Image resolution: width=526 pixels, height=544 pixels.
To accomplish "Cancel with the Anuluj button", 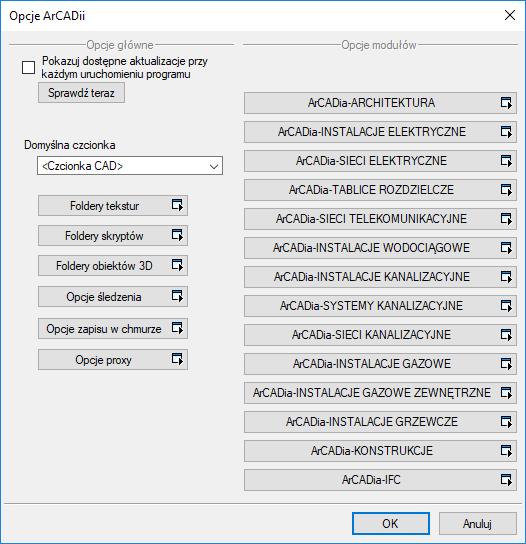I will coord(477,523).
